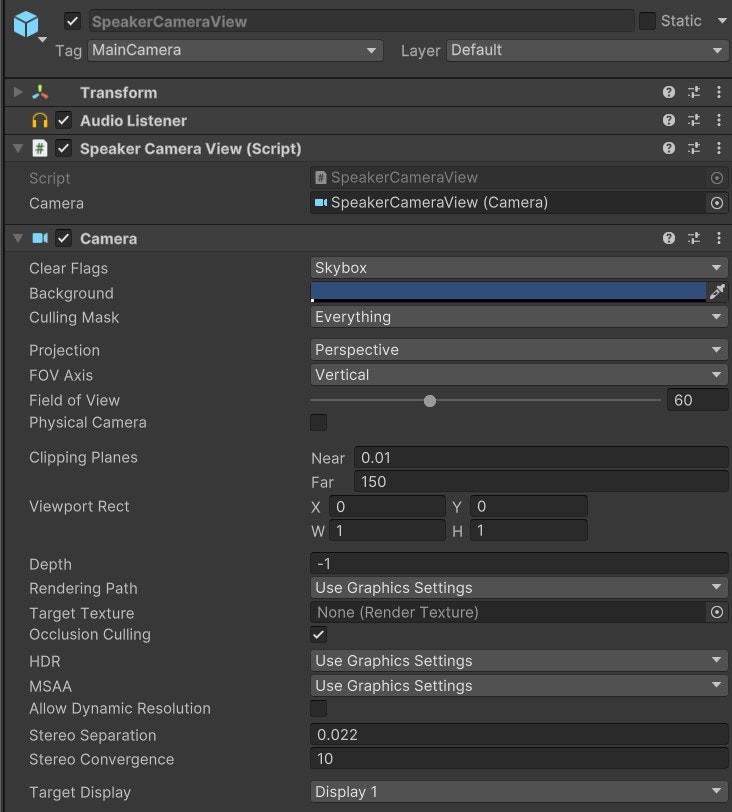
Task: Click the Viewport Rect X field
Action: tap(387, 506)
